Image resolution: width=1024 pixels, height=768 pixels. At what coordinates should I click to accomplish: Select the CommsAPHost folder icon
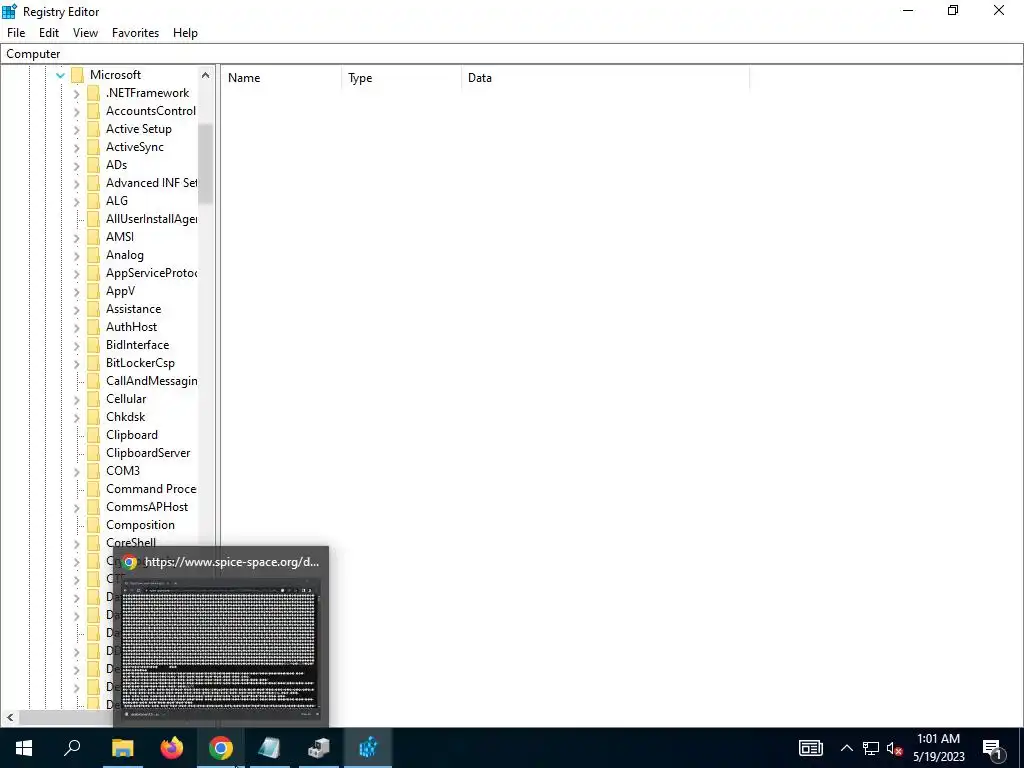[x=94, y=507]
